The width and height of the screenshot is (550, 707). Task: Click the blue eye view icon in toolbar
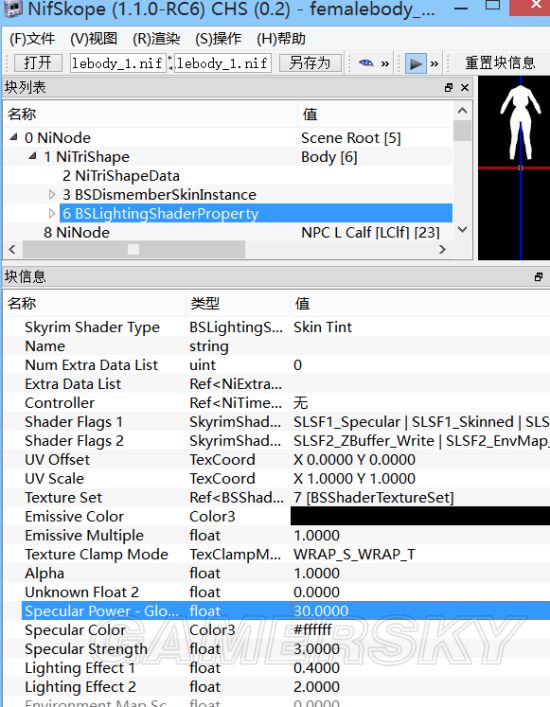(x=366, y=63)
